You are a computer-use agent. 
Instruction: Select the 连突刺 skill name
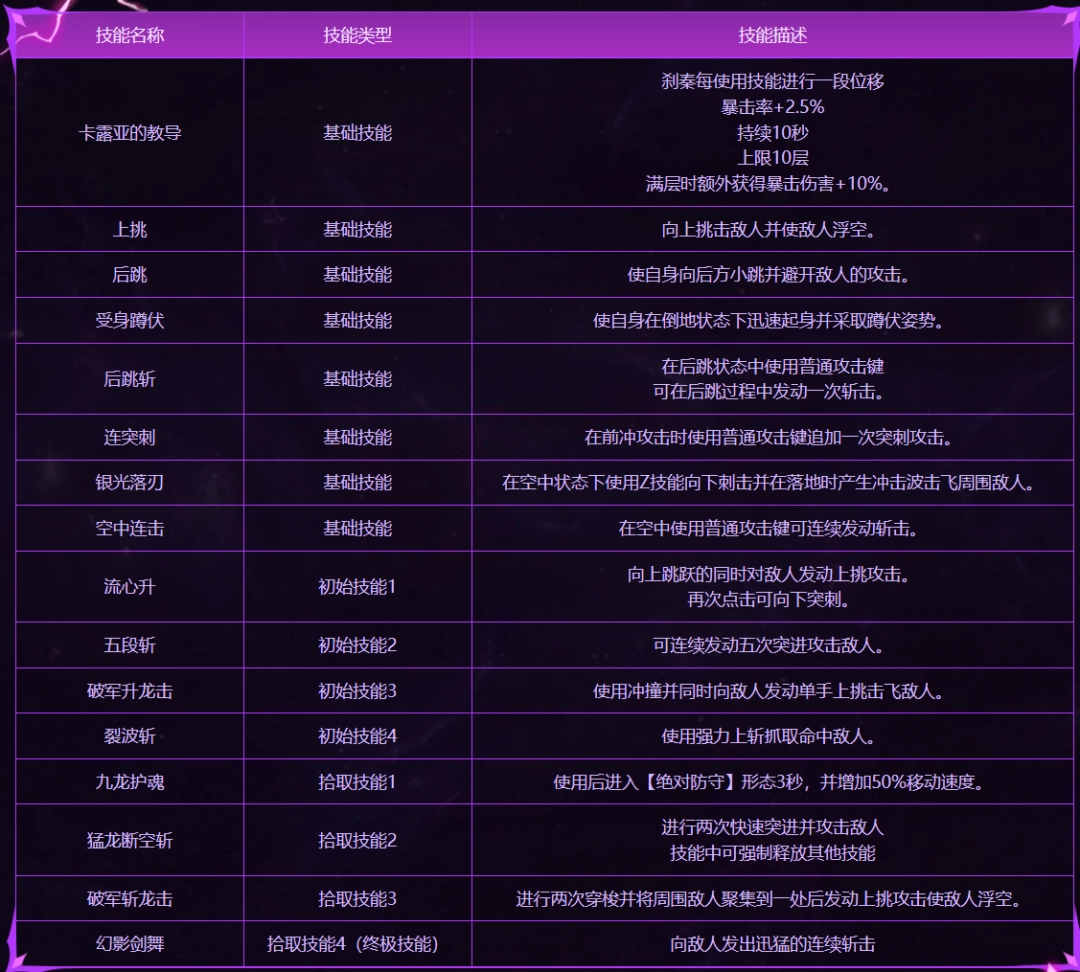tap(129, 437)
